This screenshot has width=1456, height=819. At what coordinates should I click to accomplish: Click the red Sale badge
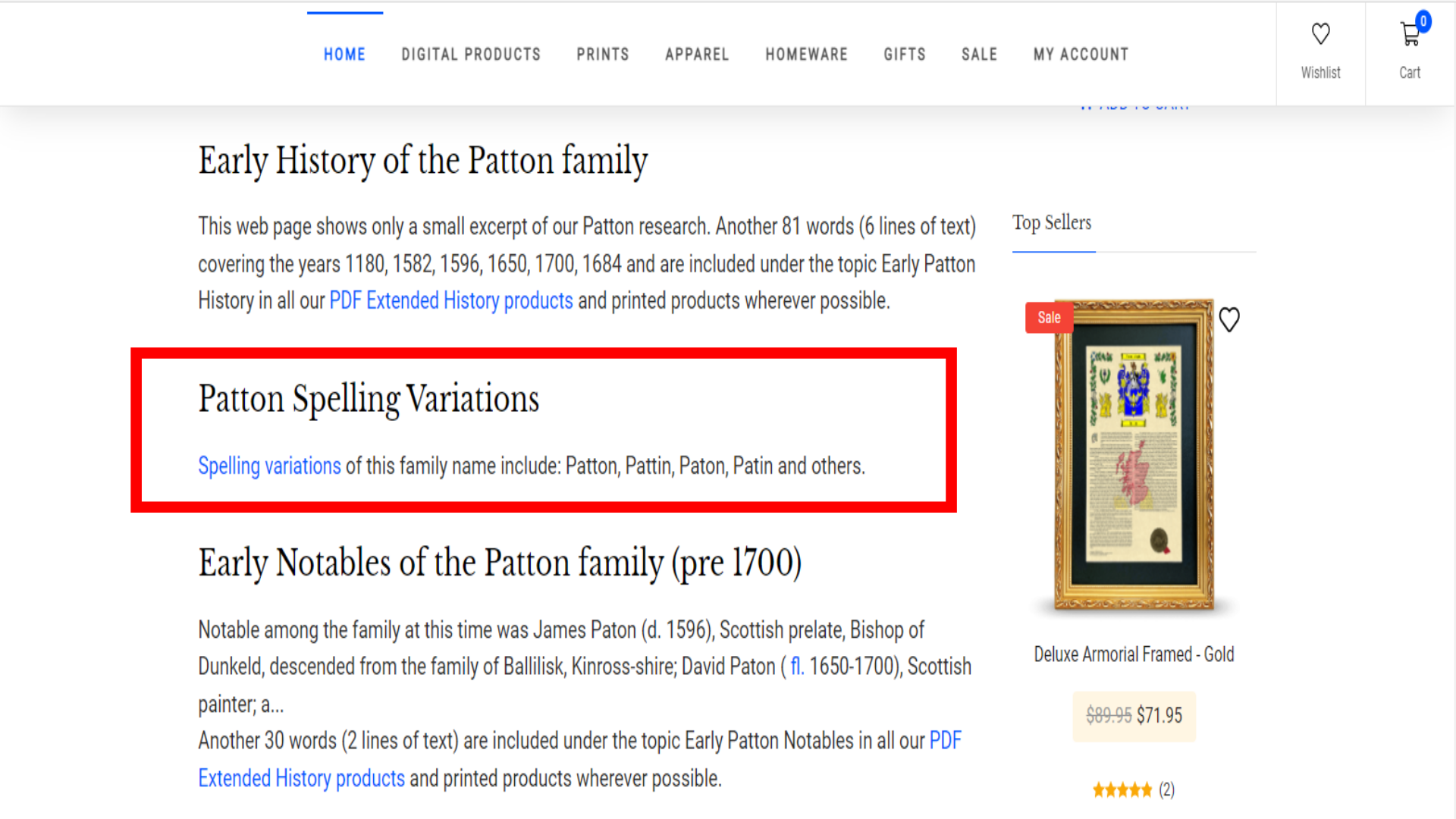pyautogui.click(x=1049, y=318)
